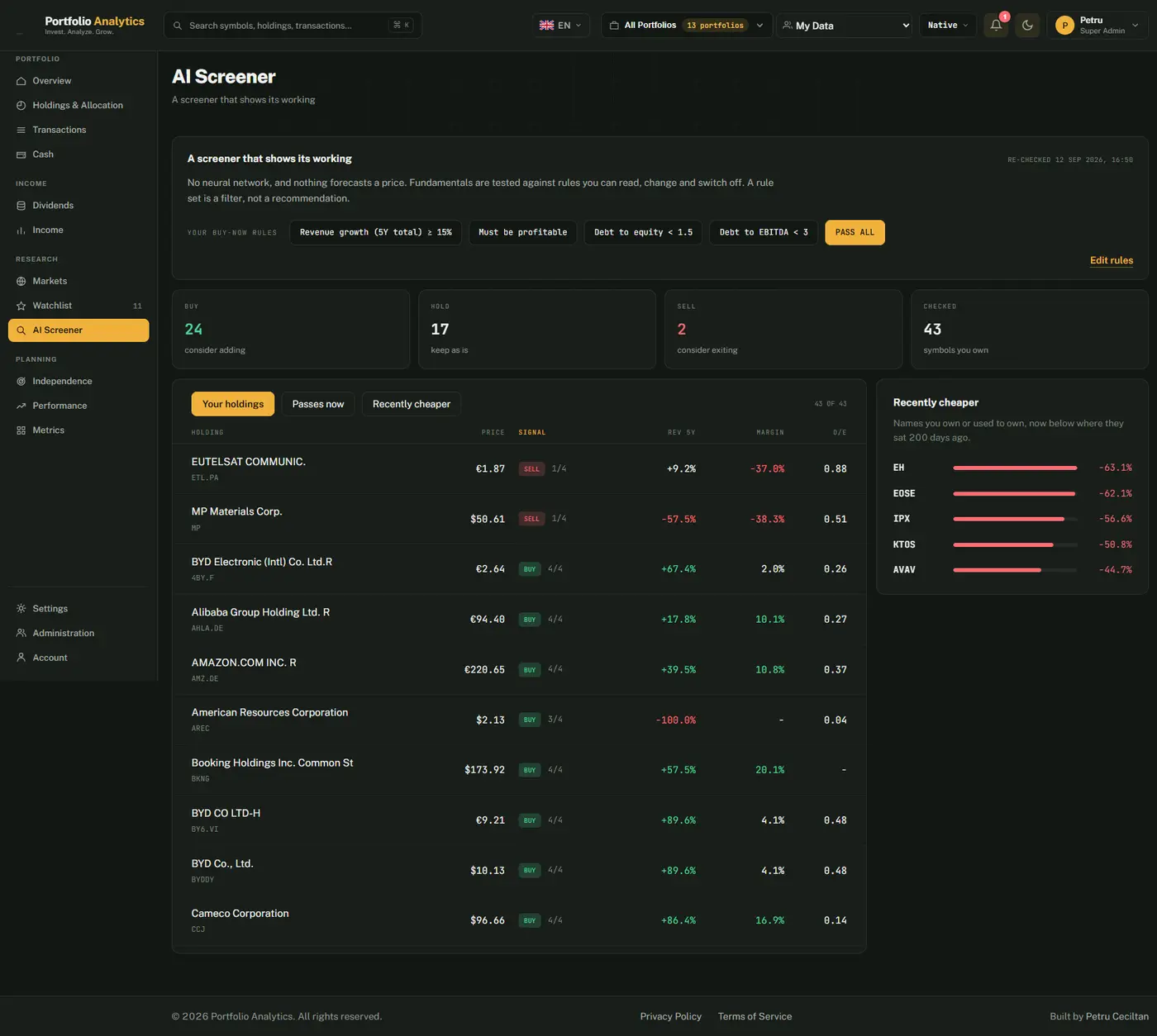This screenshot has height=1036, width=1157.
Task: Click the Edit rules link
Action: [x=1112, y=260]
